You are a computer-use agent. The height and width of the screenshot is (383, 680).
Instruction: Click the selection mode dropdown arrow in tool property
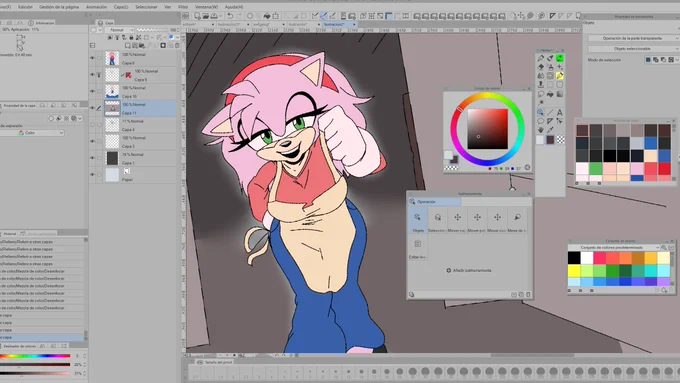[677, 60]
